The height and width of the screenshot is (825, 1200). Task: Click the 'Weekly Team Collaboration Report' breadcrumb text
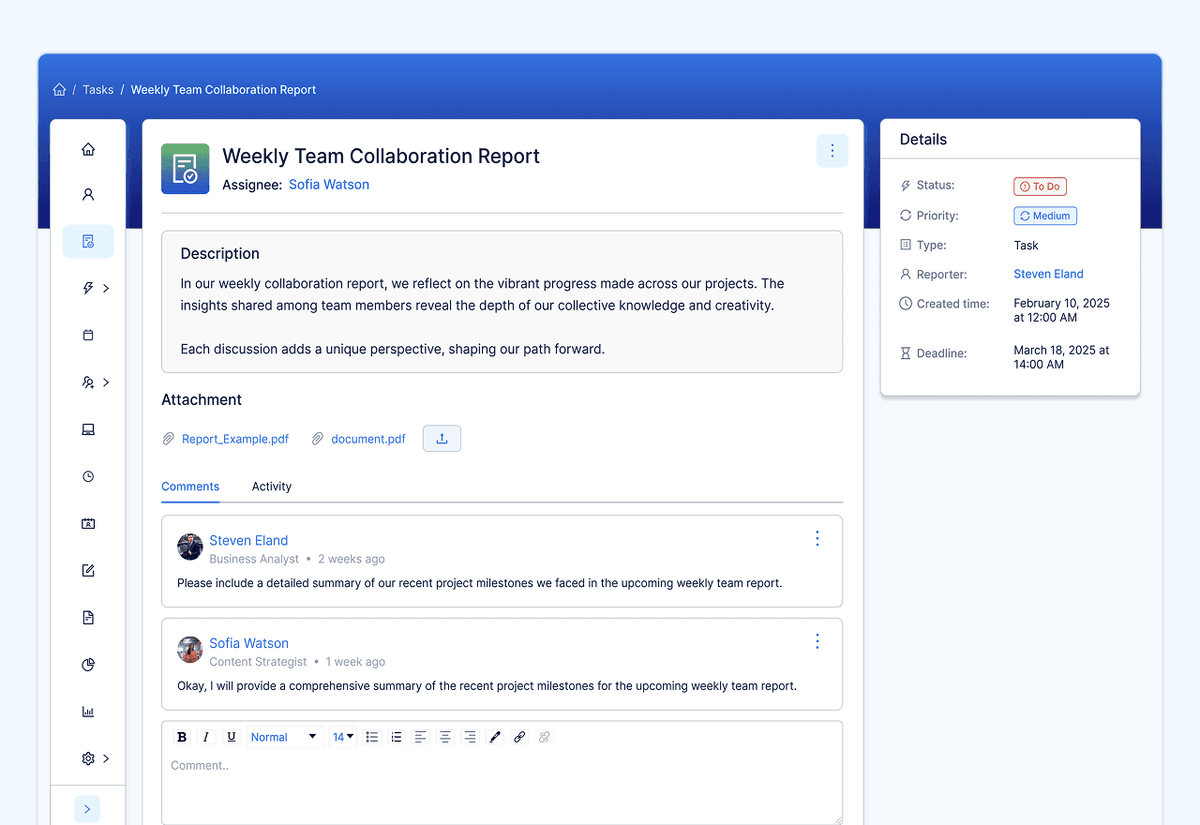pyautogui.click(x=223, y=90)
